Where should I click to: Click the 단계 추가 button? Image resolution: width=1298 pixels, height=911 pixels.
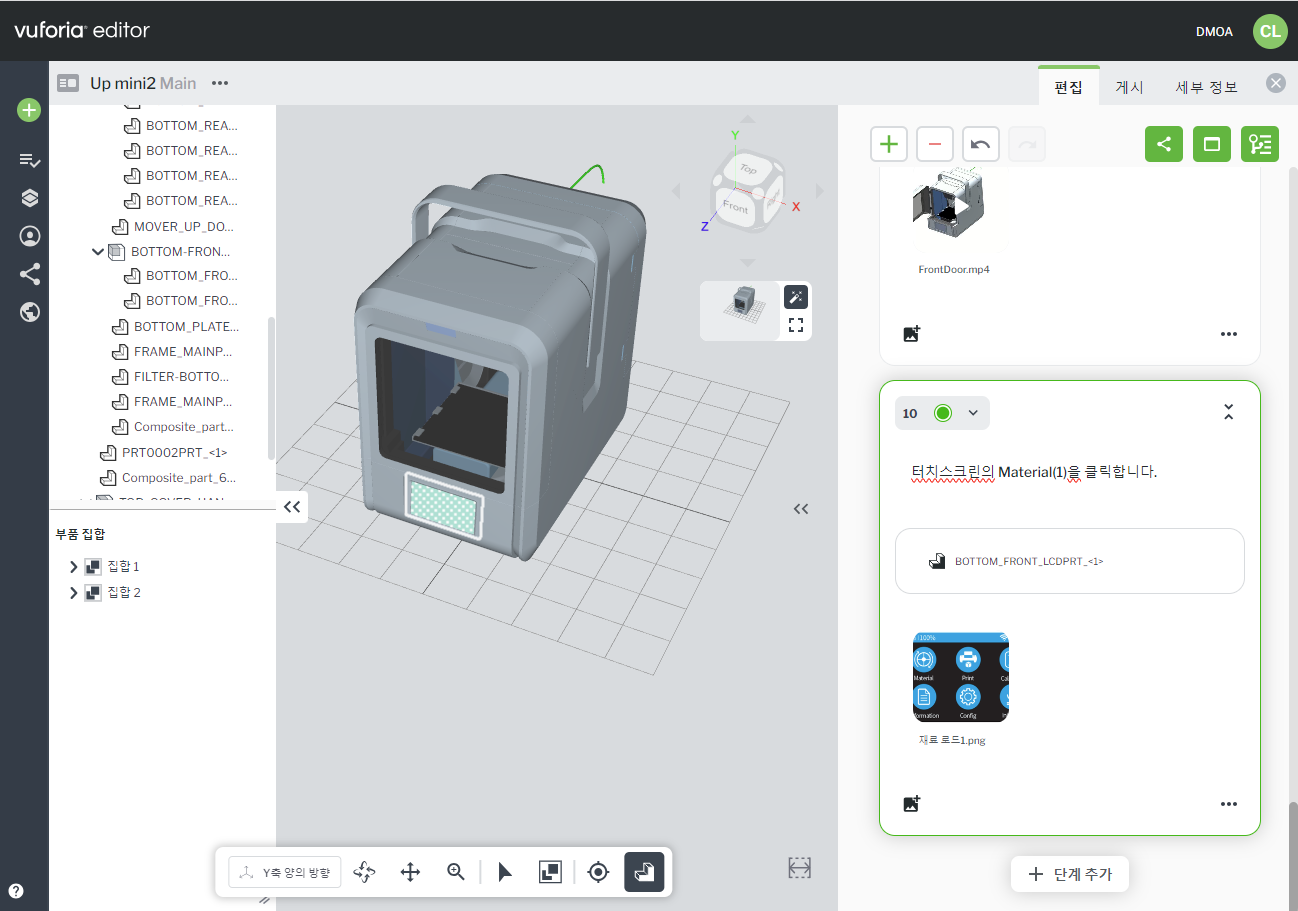pos(1070,874)
